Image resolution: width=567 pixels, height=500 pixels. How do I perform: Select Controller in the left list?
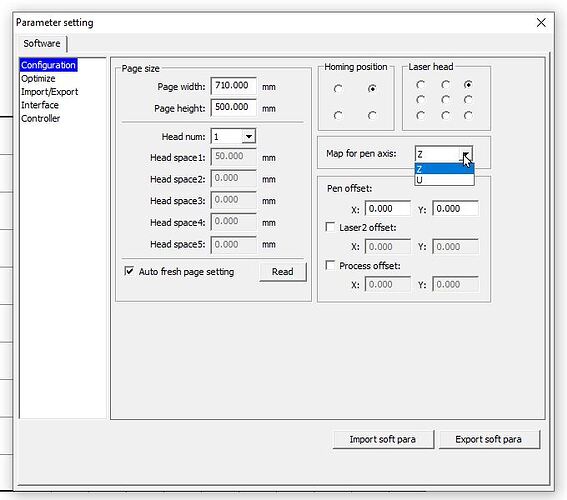[40, 119]
